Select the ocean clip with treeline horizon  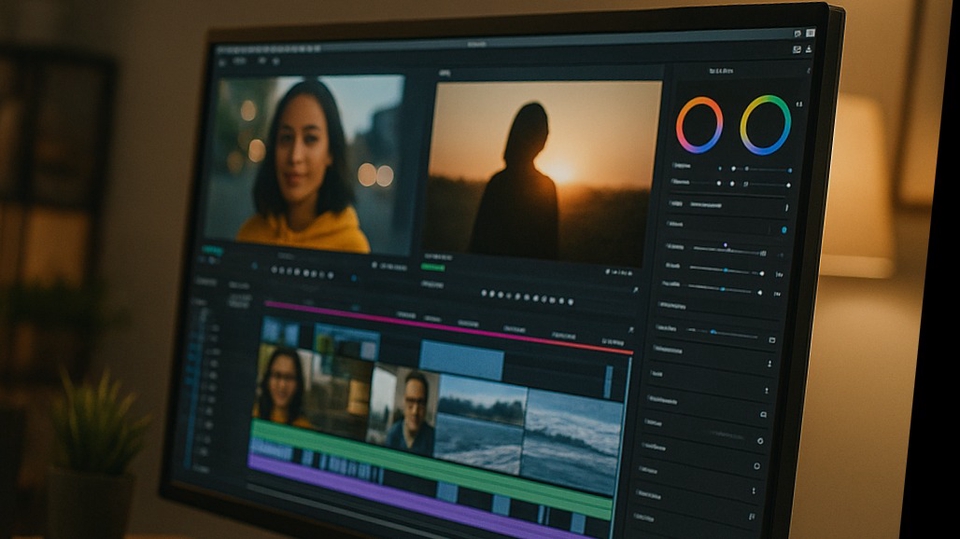(x=479, y=425)
